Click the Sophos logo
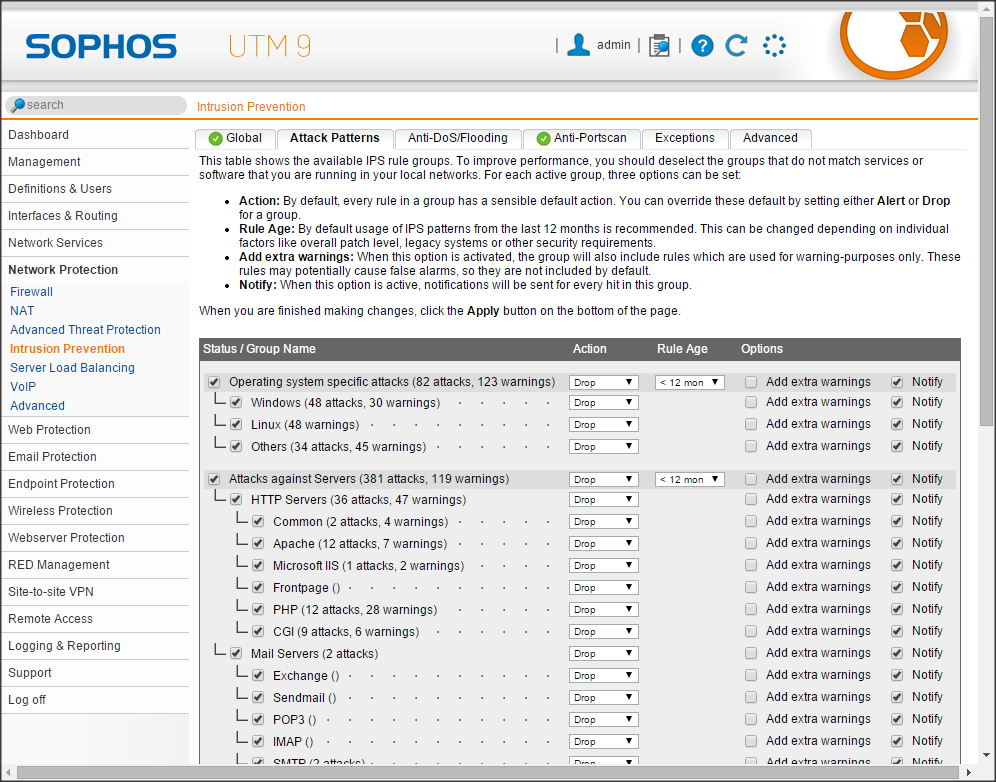The width and height of the screenshot is (996, 782). pyautogui.click(x=101, y=46)
